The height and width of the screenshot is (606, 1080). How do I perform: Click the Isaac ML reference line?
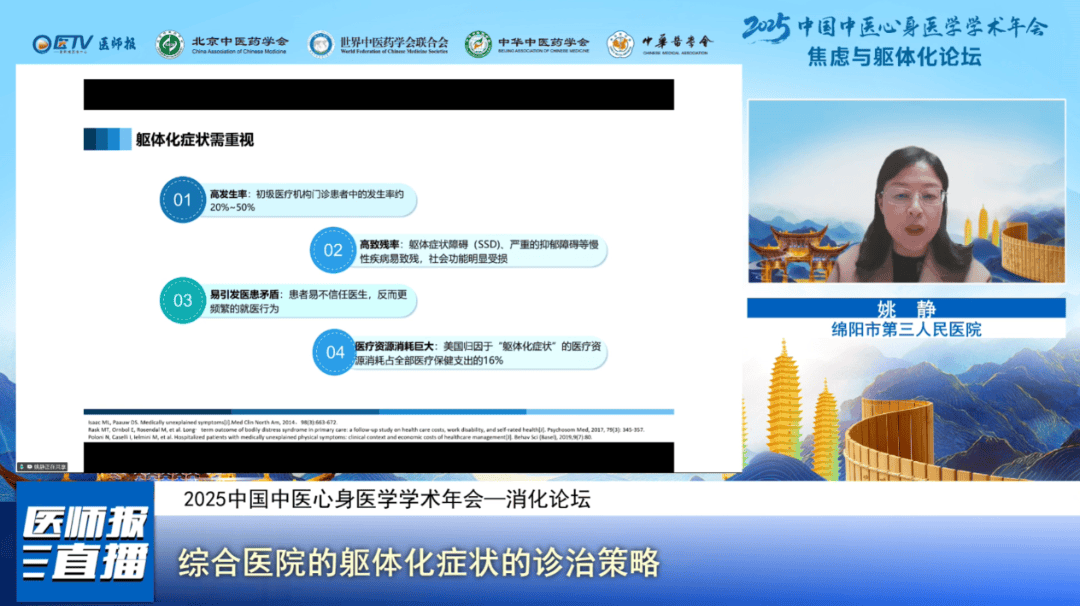click(x=213, y=422)
